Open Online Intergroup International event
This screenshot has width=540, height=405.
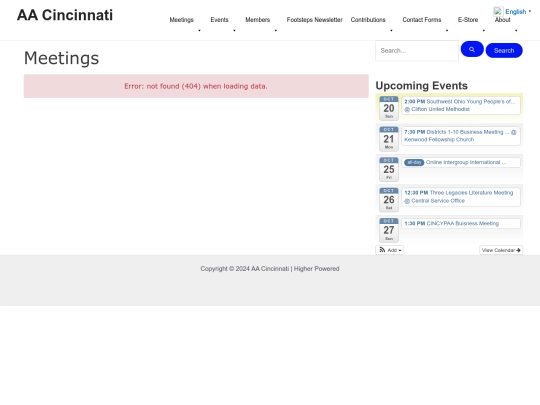[461, 162]
